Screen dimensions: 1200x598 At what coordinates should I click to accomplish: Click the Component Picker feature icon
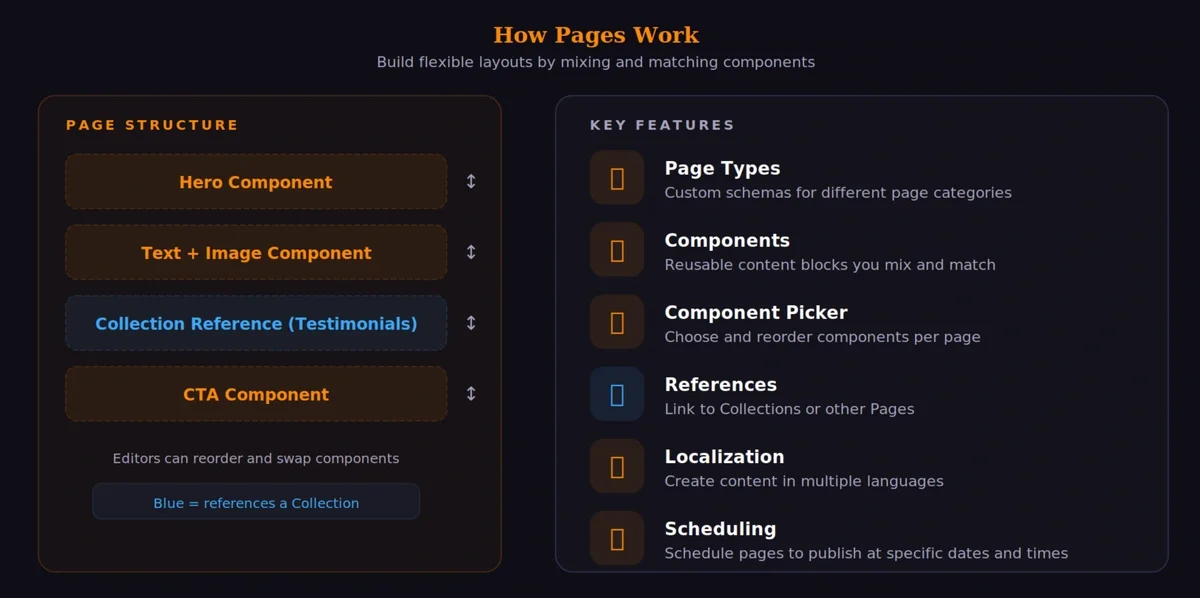tap(617, 322)
